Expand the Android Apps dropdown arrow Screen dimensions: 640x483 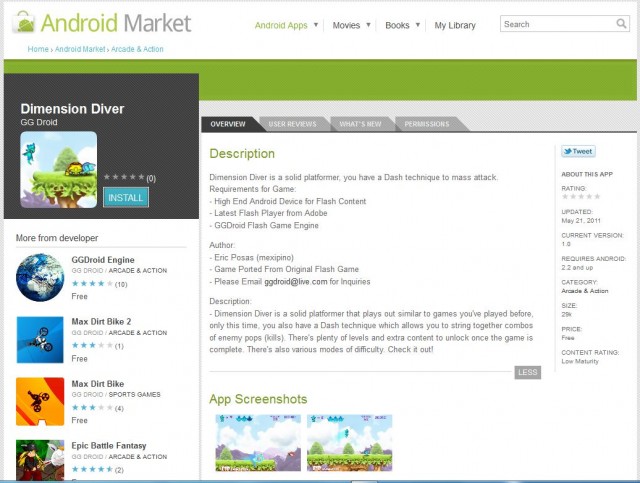(x=316, y=25)
